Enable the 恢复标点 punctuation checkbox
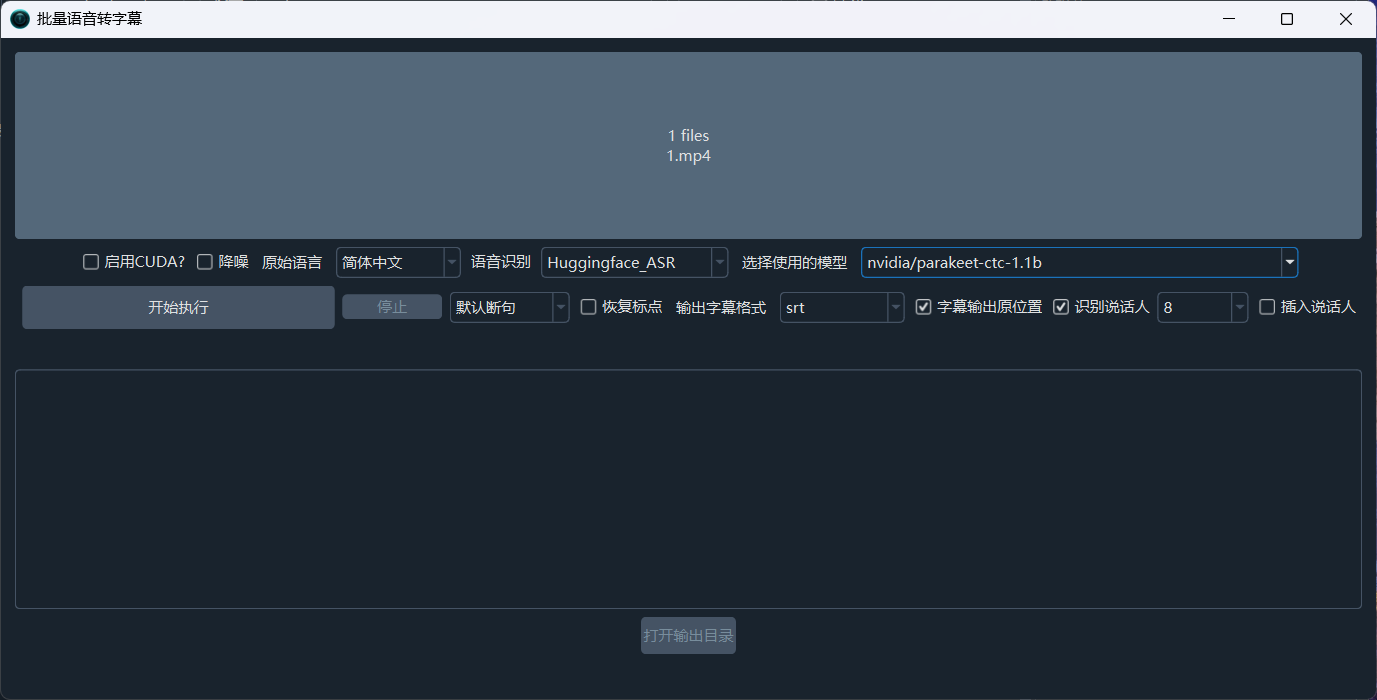Viewport: 1377px width, 700px height. (588, 306)
